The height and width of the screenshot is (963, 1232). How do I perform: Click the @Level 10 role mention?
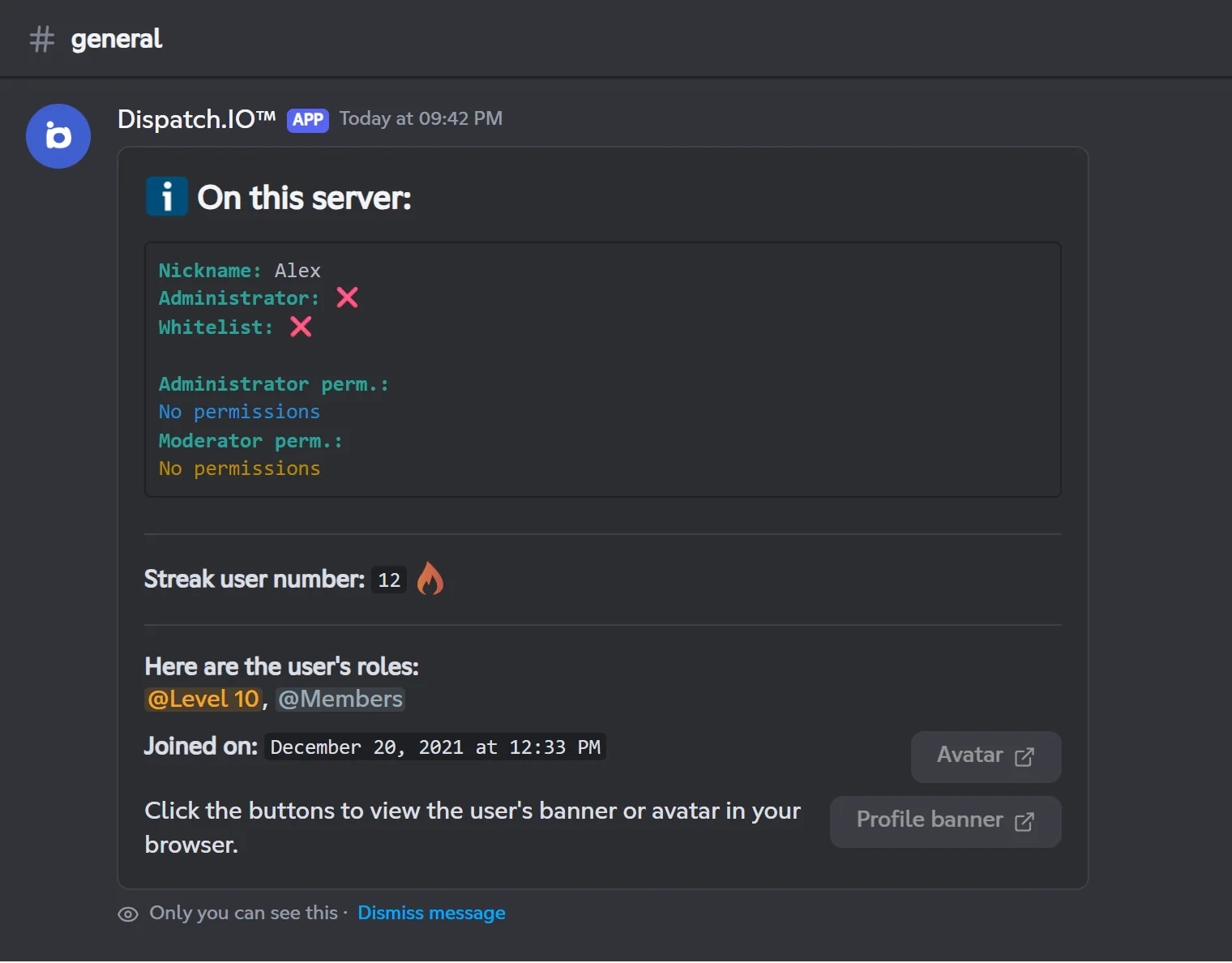[x=203, y=699]
